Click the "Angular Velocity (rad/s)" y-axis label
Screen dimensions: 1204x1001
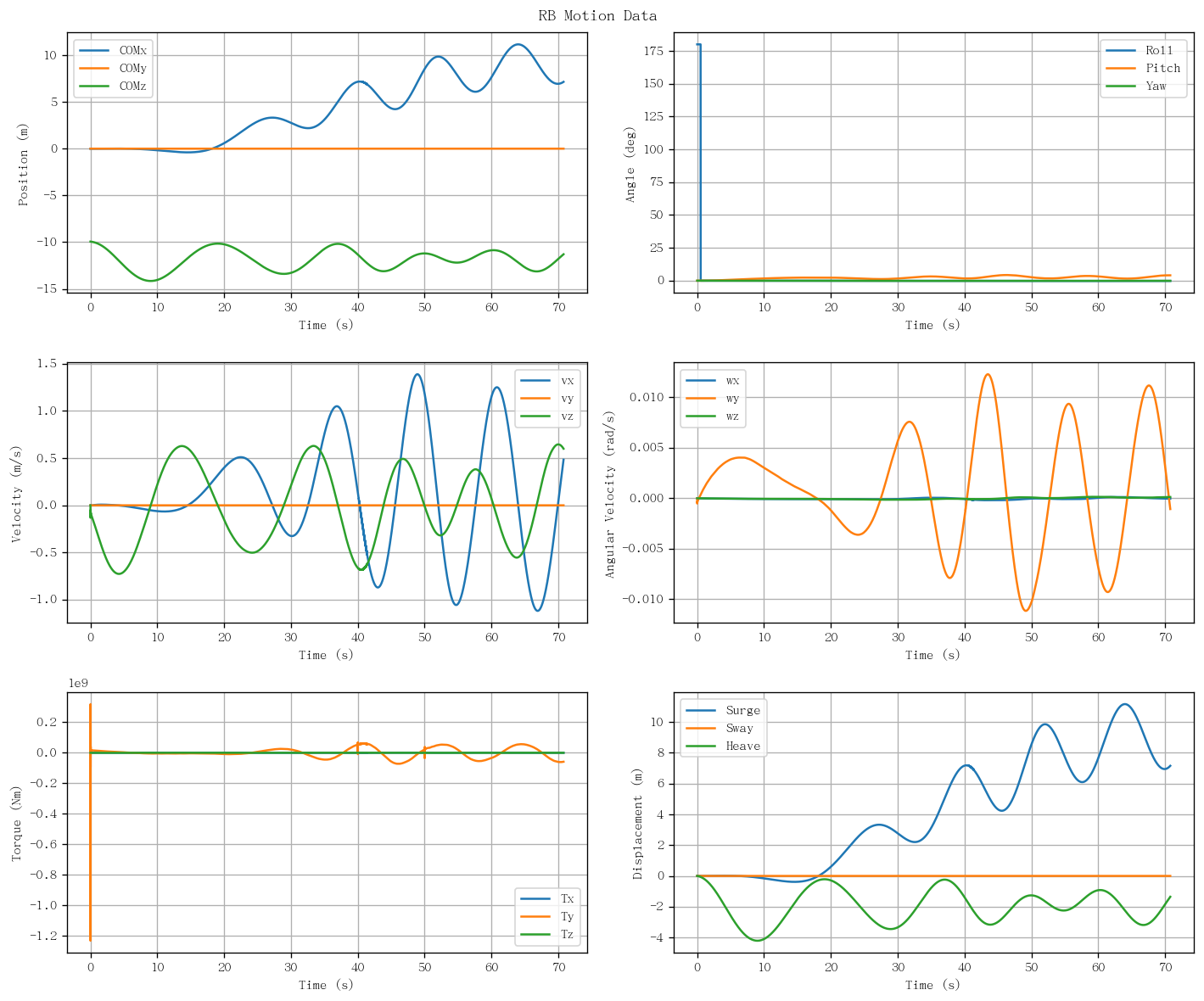pyautogui.click(x=611, y=493)
